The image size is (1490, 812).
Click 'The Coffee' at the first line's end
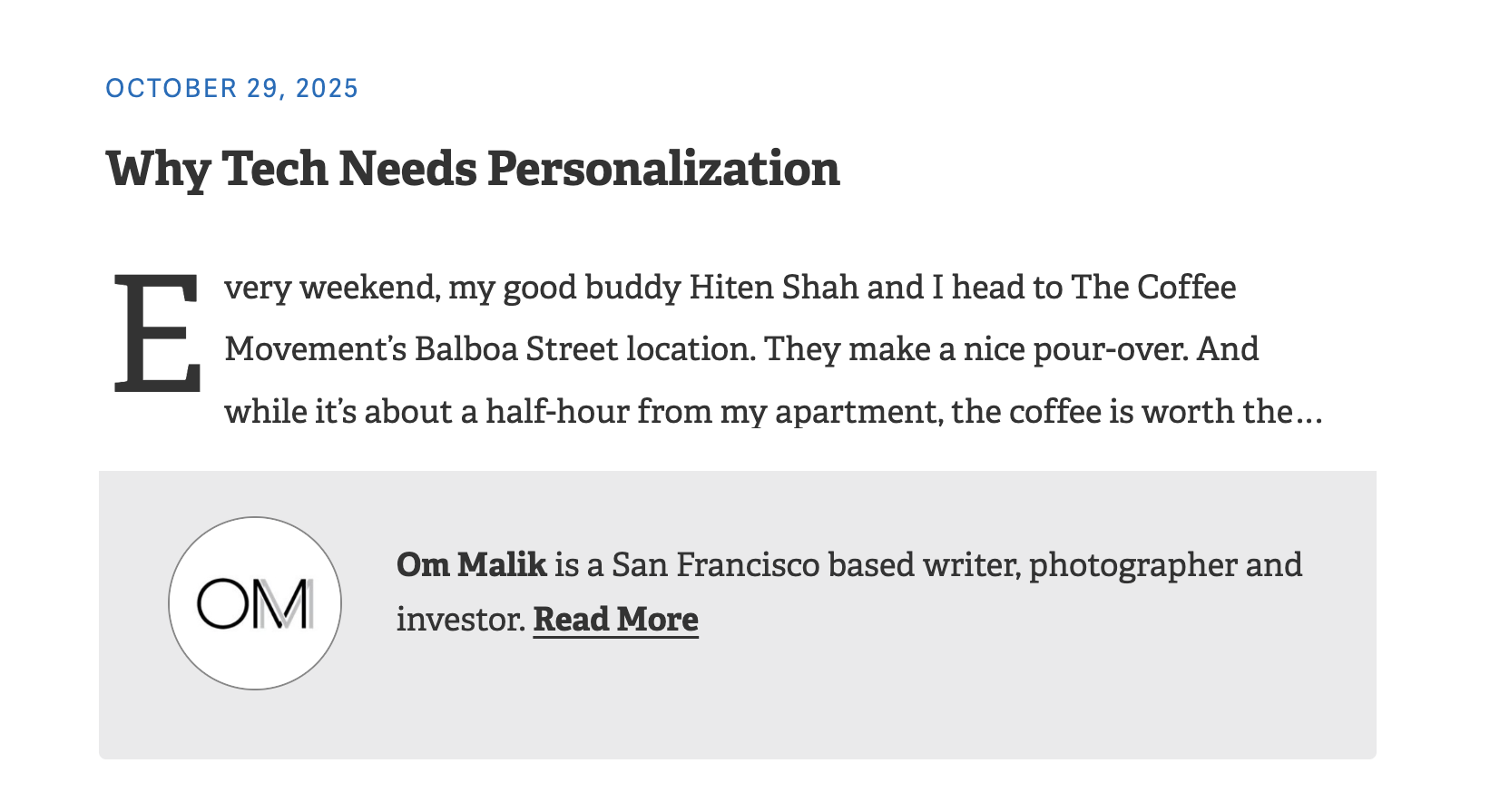1153,288
